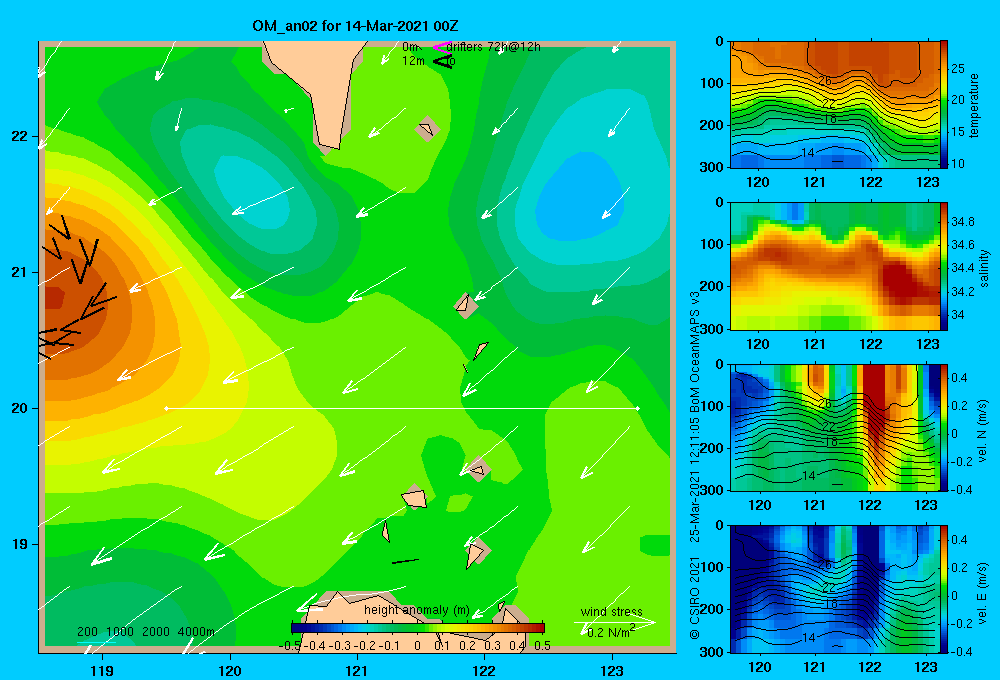Click latitude label 21 on main map
This screenshot has width=1000, height=680.
pyautogui.click(x=20, y=272)
